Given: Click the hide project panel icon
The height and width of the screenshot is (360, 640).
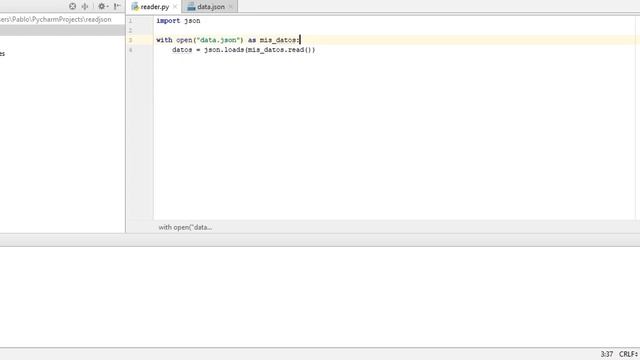Looking at the screenshot, I should [117, 6].
